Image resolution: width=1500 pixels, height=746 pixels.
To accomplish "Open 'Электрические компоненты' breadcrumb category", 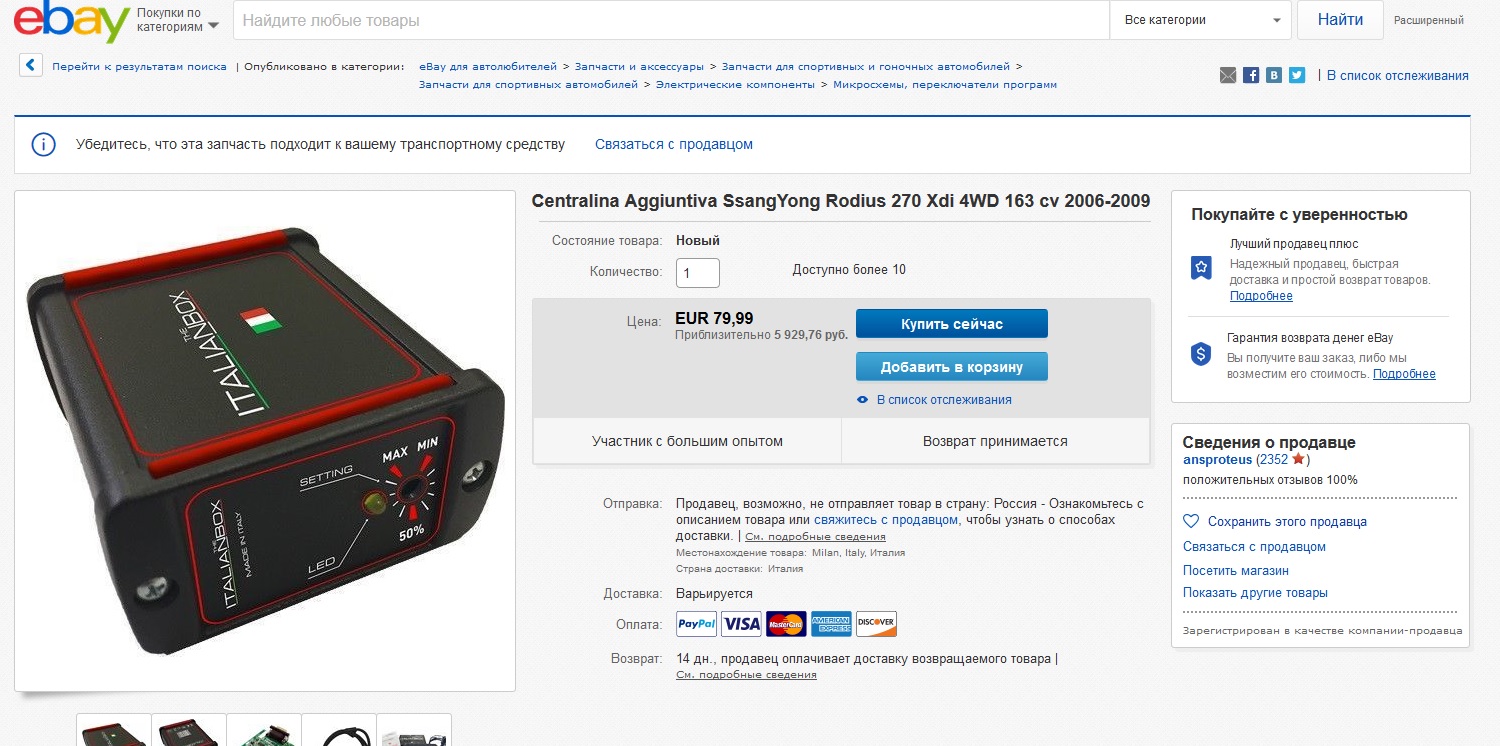I will [735, 85].
